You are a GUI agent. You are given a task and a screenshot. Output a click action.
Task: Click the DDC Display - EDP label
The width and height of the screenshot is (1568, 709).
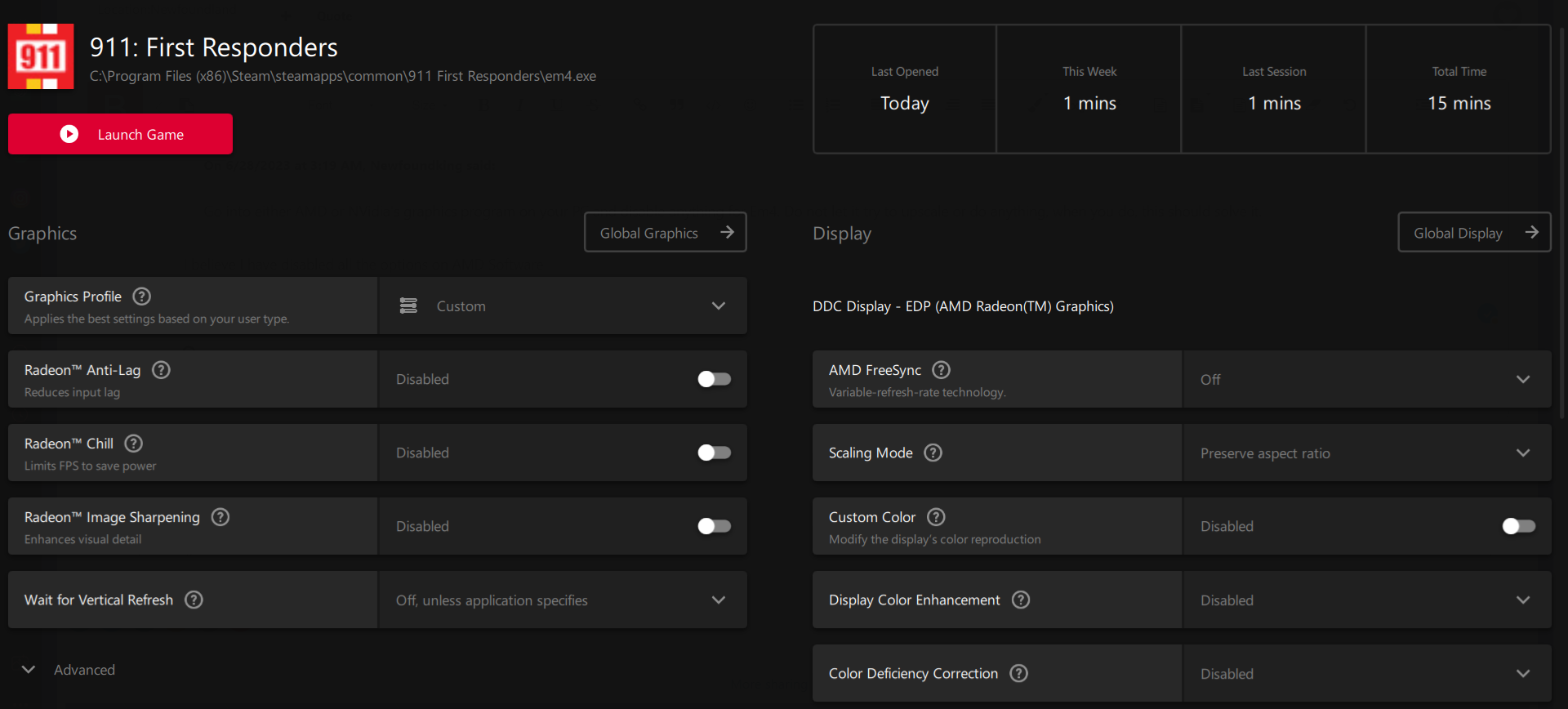tap(963, 306)
